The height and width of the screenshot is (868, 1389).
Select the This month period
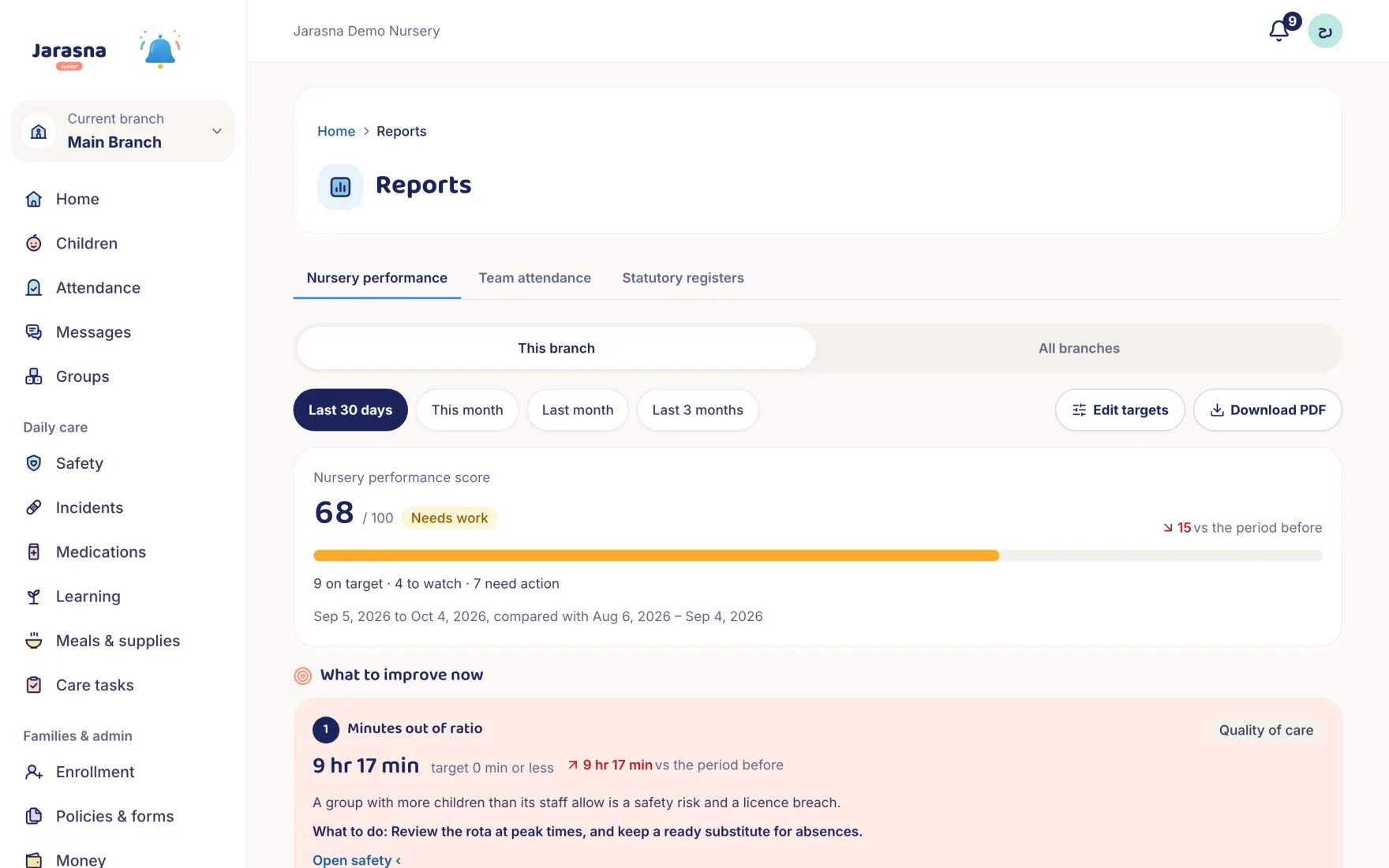point(467,410)
